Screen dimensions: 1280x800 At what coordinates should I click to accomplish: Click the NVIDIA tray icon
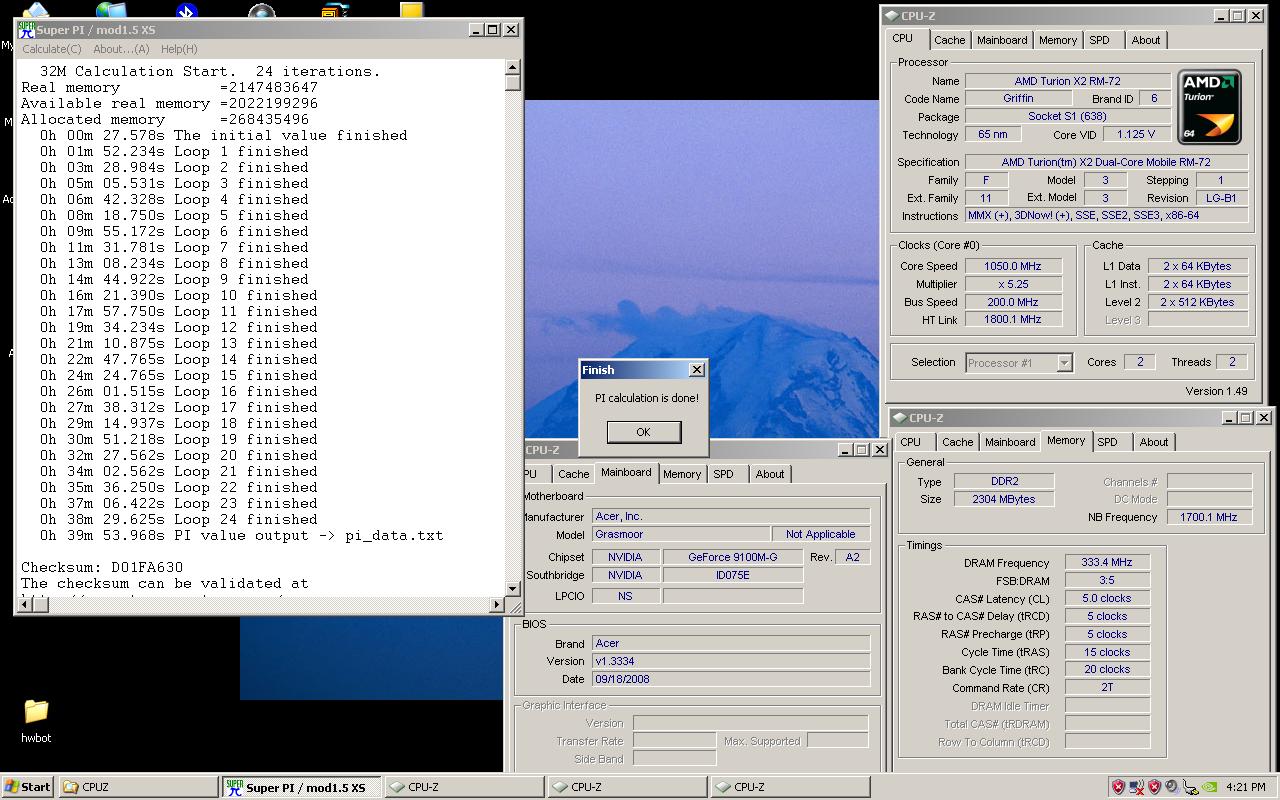[x=1209, y=787]
